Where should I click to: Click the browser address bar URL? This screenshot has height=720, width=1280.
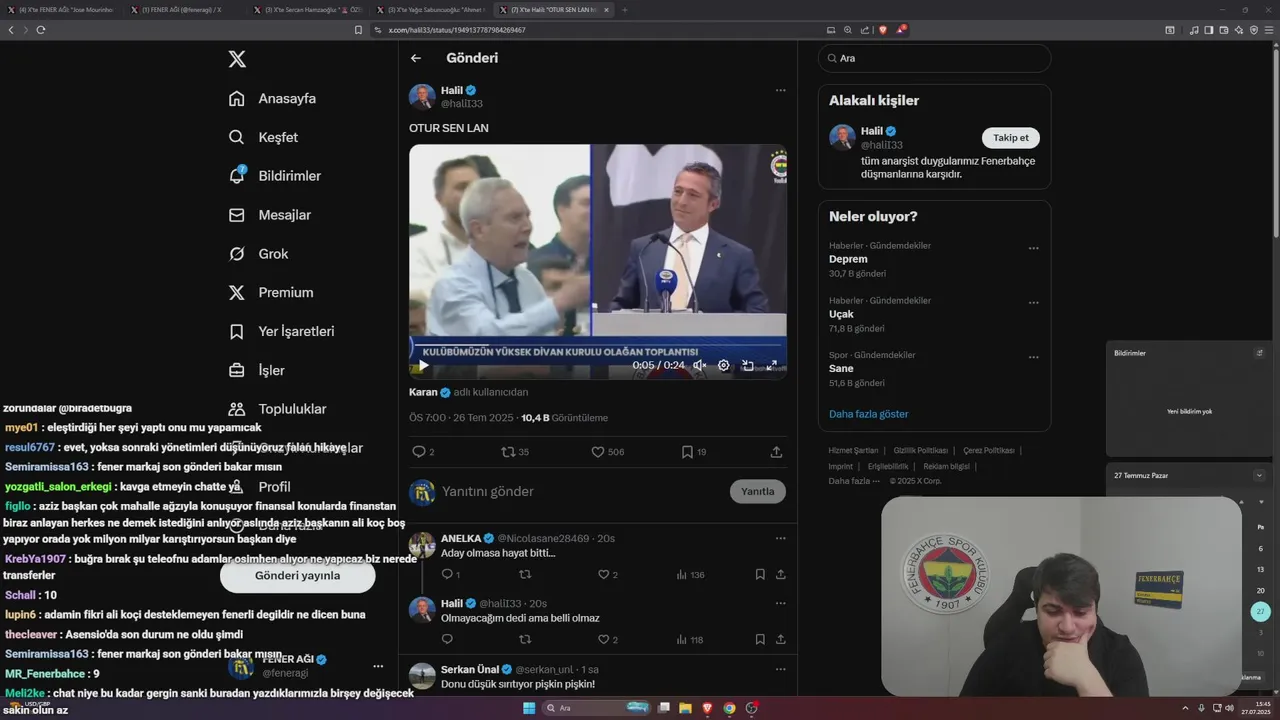456,30
